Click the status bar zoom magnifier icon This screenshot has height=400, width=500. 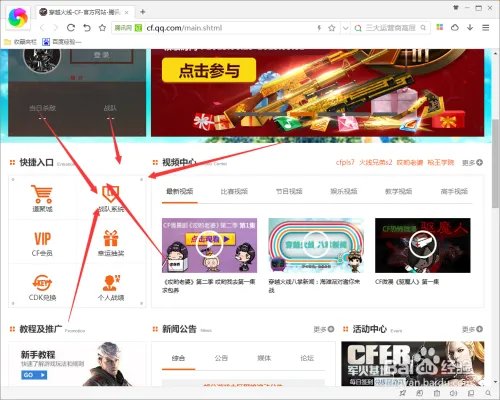click(488, 393)
